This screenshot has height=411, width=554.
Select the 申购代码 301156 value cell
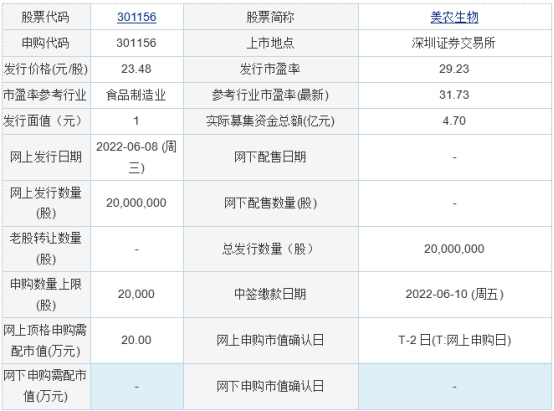pyautogui.click(x=137, y=43)
